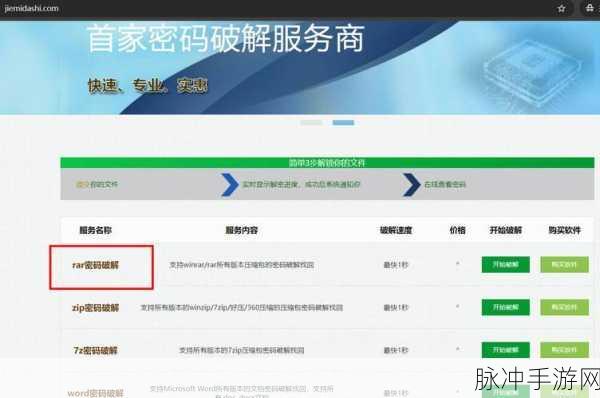
Task: Open the 7z密码破解 service link
Action: tap(96, 350)
